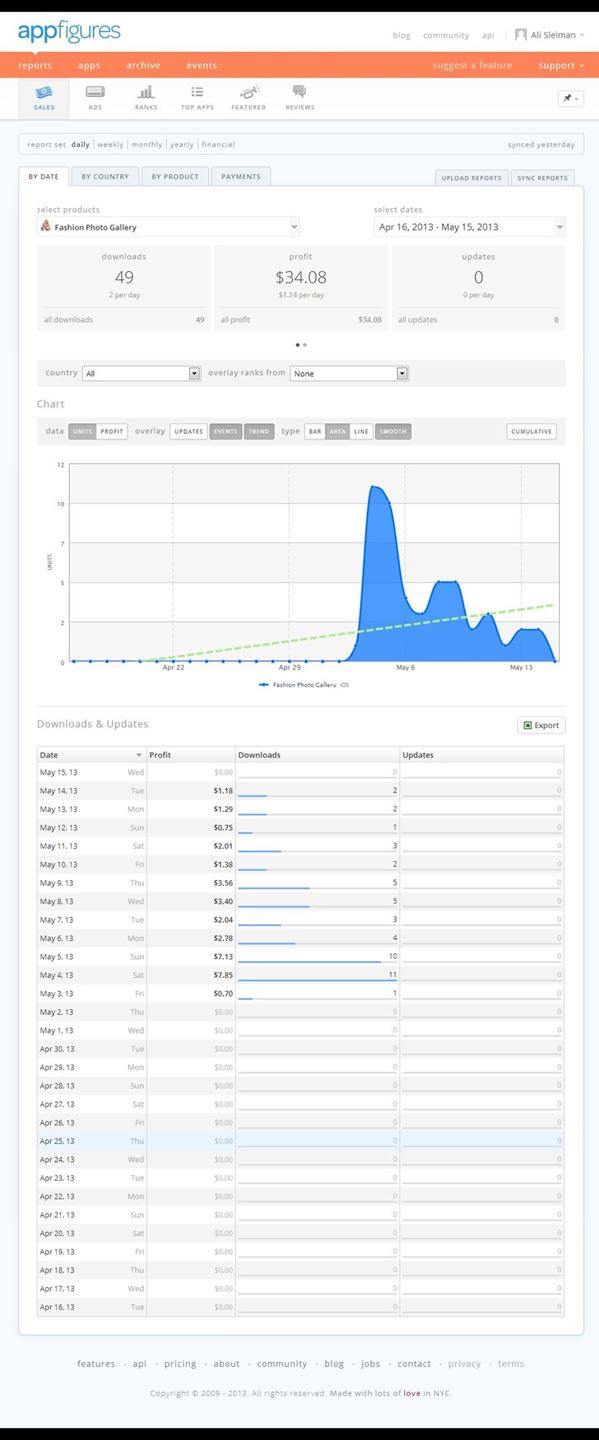This screenshot has width=599, height=1440.
Task: Switch chart type to Line
Action: click(x=361, y=431)
